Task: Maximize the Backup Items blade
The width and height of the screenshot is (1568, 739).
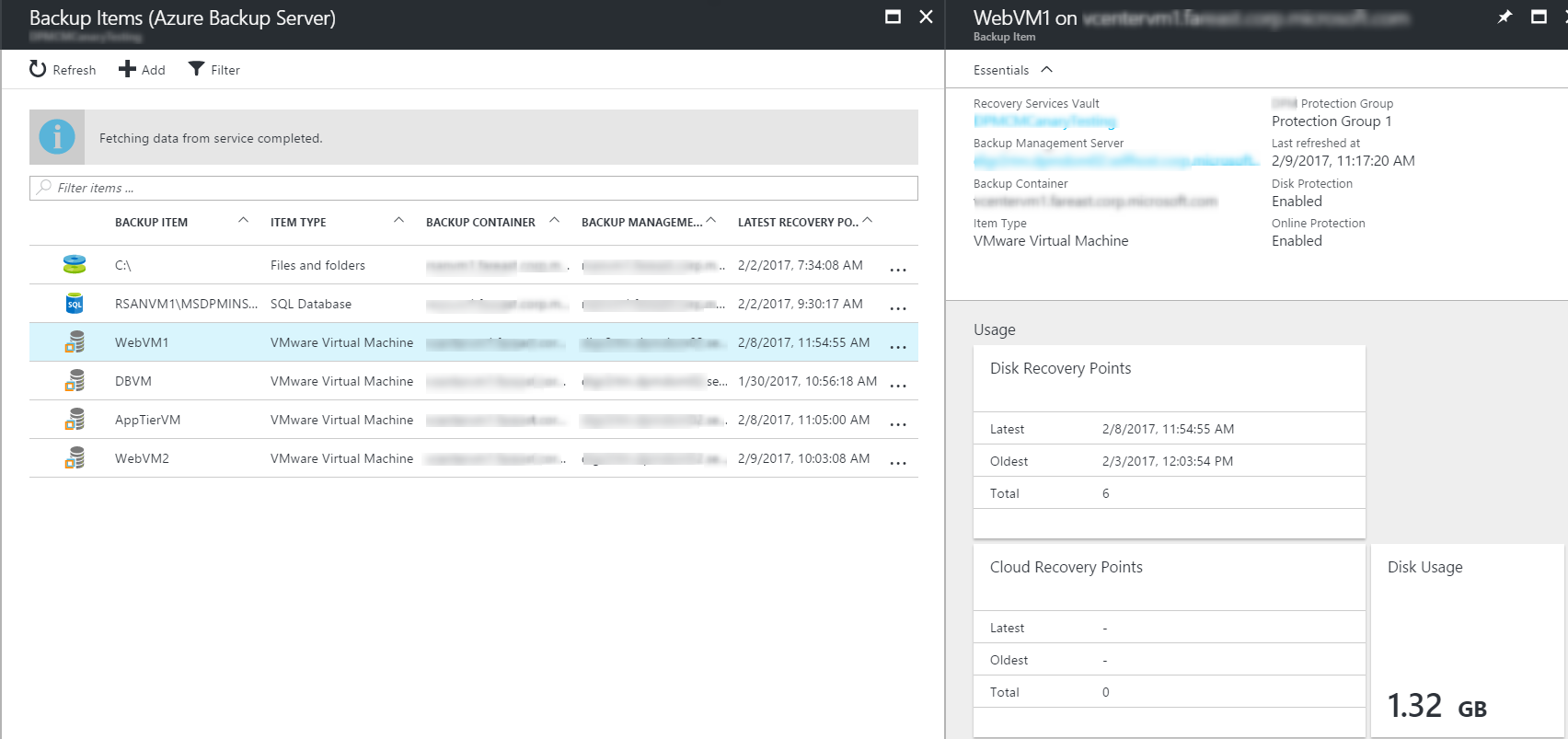Action: tap(893, 17)
